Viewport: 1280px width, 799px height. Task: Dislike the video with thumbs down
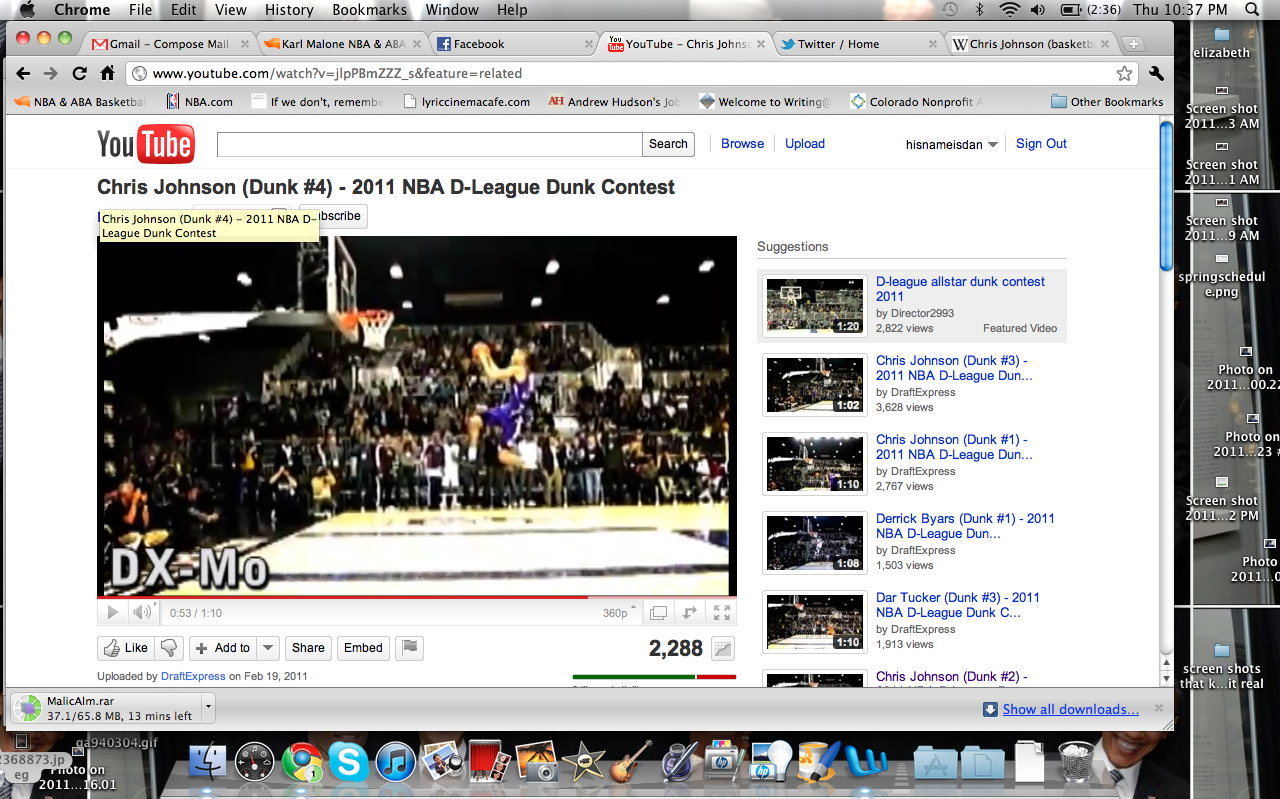click(169, 648)
